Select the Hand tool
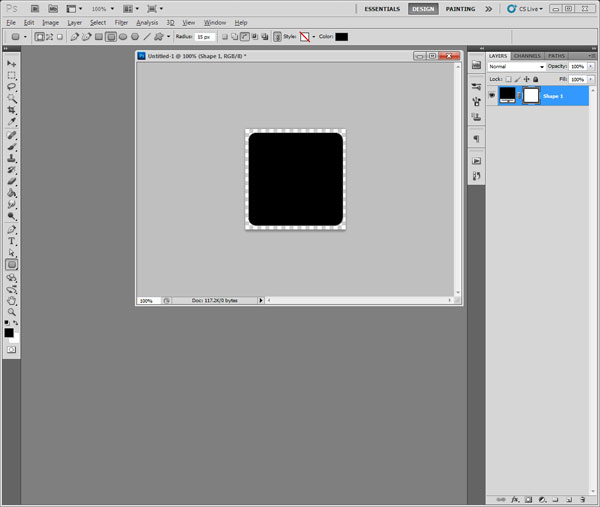Image resolution: width=600 pixels, height=507 pixels. pyautogui.click(x=11, y=301)
